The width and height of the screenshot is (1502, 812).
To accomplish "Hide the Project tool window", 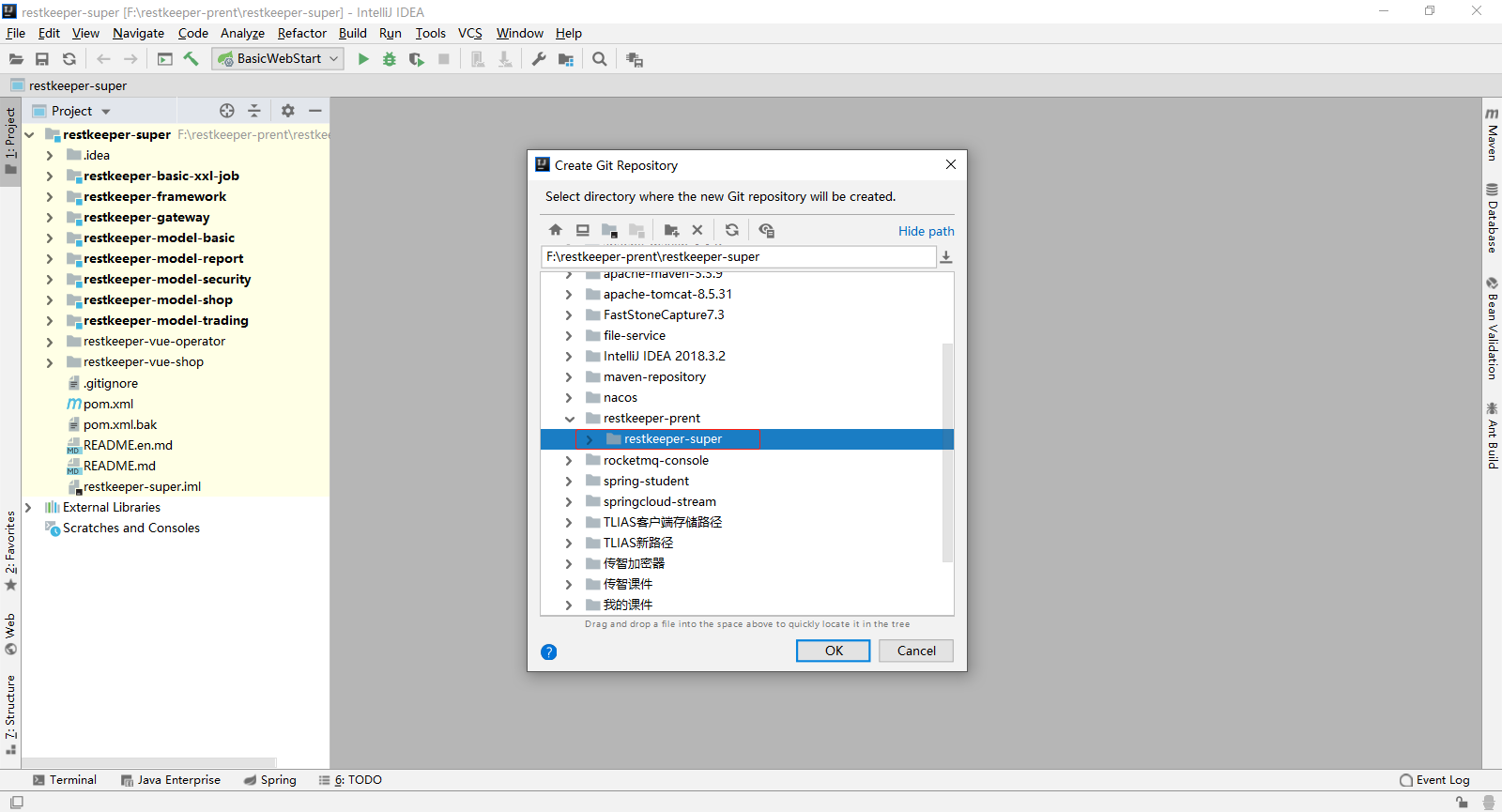I will tap(315, 111).
